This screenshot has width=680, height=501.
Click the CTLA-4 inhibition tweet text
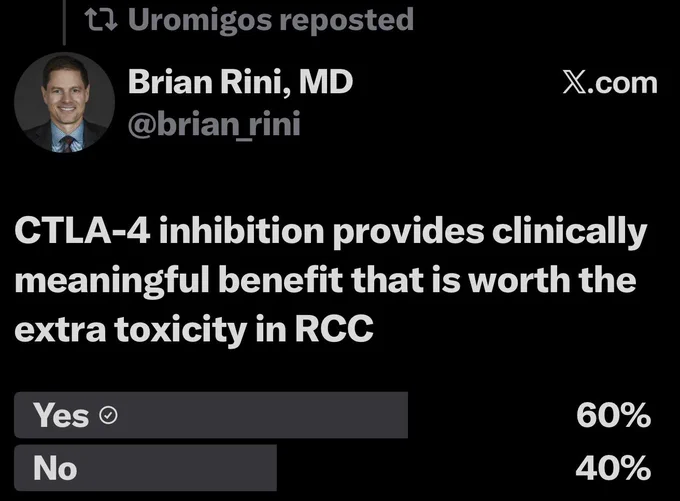[x=331, y=280]
